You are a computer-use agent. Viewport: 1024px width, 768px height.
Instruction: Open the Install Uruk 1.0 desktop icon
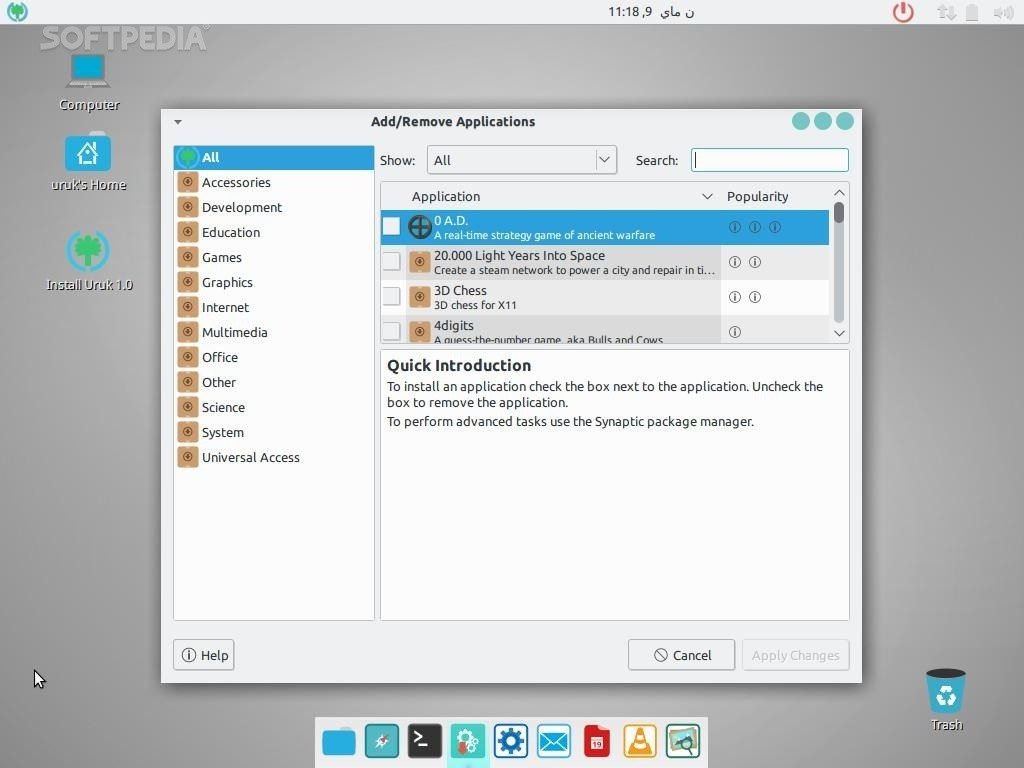tap(89, 260)
